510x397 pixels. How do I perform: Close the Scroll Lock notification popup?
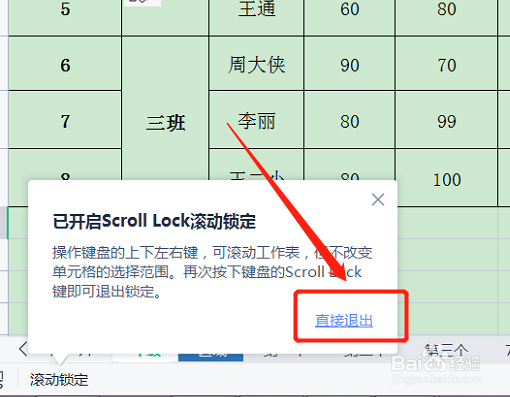[x=378, y=200]
